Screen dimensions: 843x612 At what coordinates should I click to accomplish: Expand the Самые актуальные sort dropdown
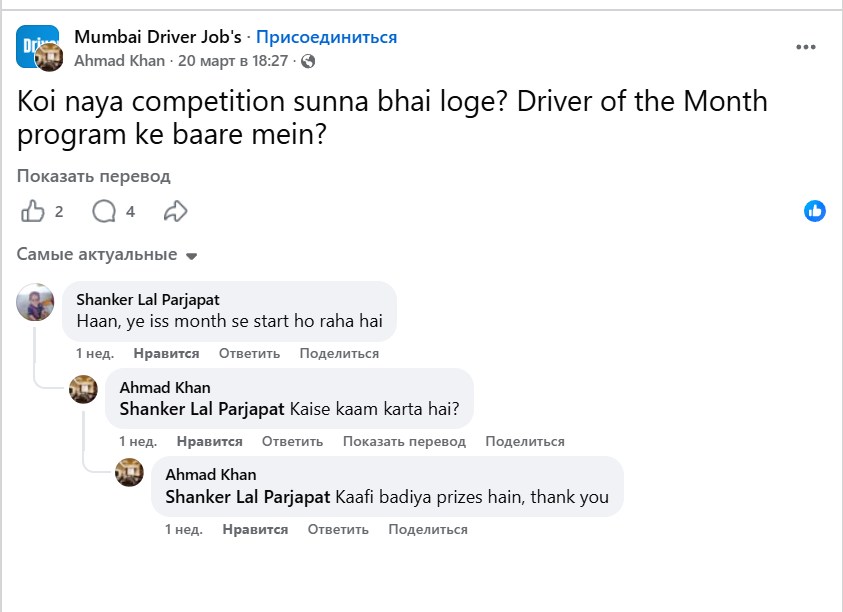107,255
